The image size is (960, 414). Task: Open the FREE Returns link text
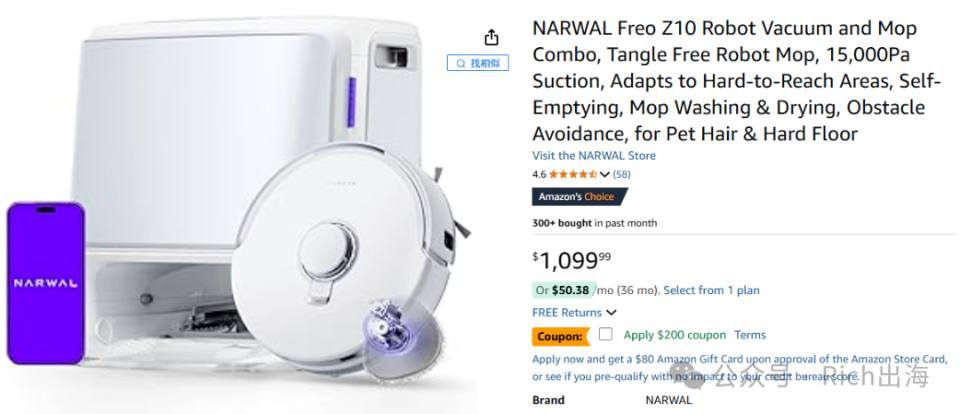coord(567,312)
